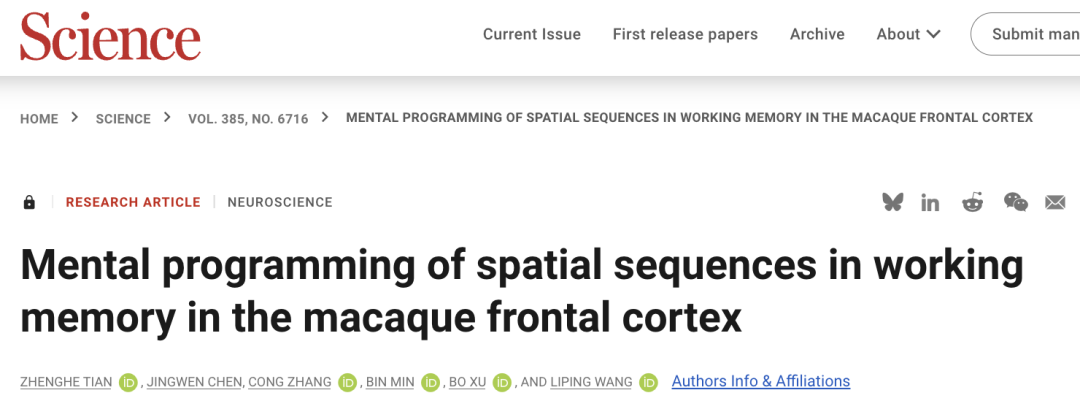Open Bo Xu's ORCID iD icon
Screen dimensions: 1080x409
(502, 382)
